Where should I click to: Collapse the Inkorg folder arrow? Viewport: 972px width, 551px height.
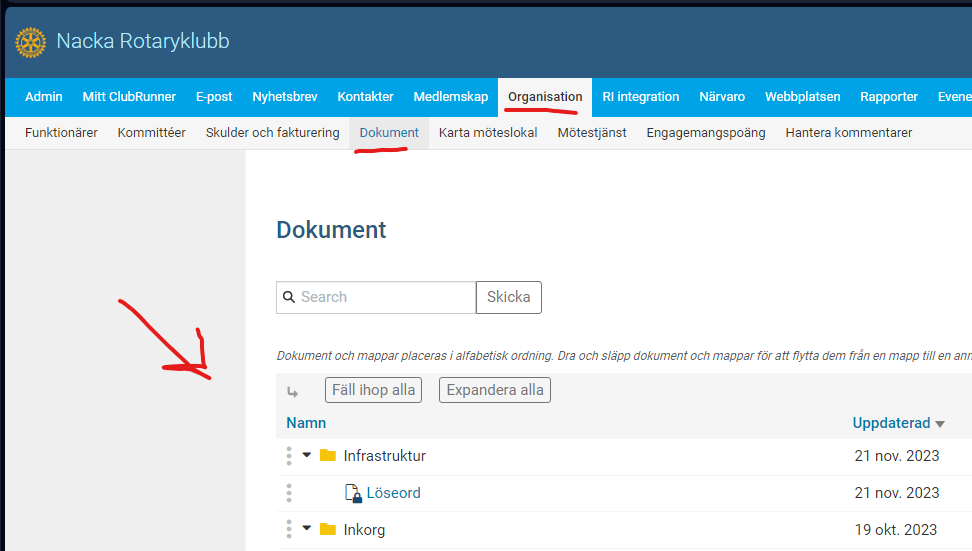pos(307,529)
